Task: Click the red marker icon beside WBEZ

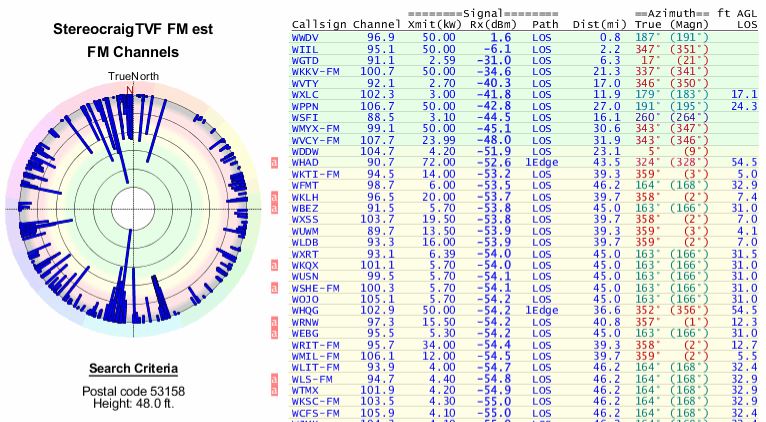Action: coord(274,208)
